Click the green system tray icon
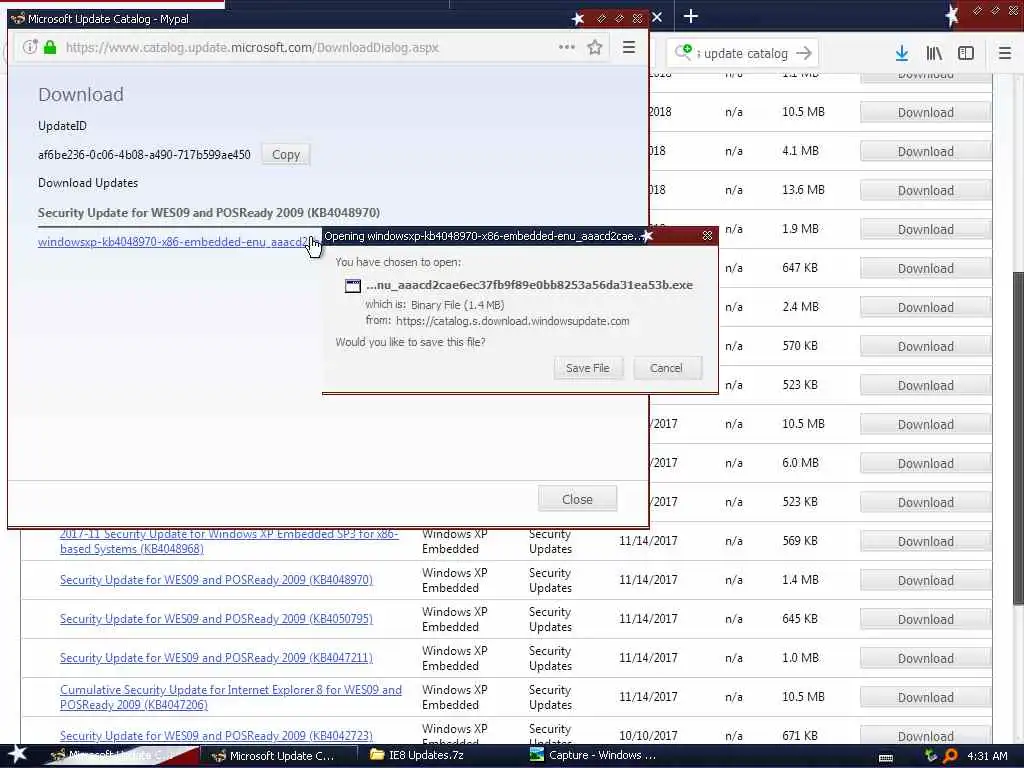The width and height of the screenshot is (1024, 768). [x=931, y=756]
